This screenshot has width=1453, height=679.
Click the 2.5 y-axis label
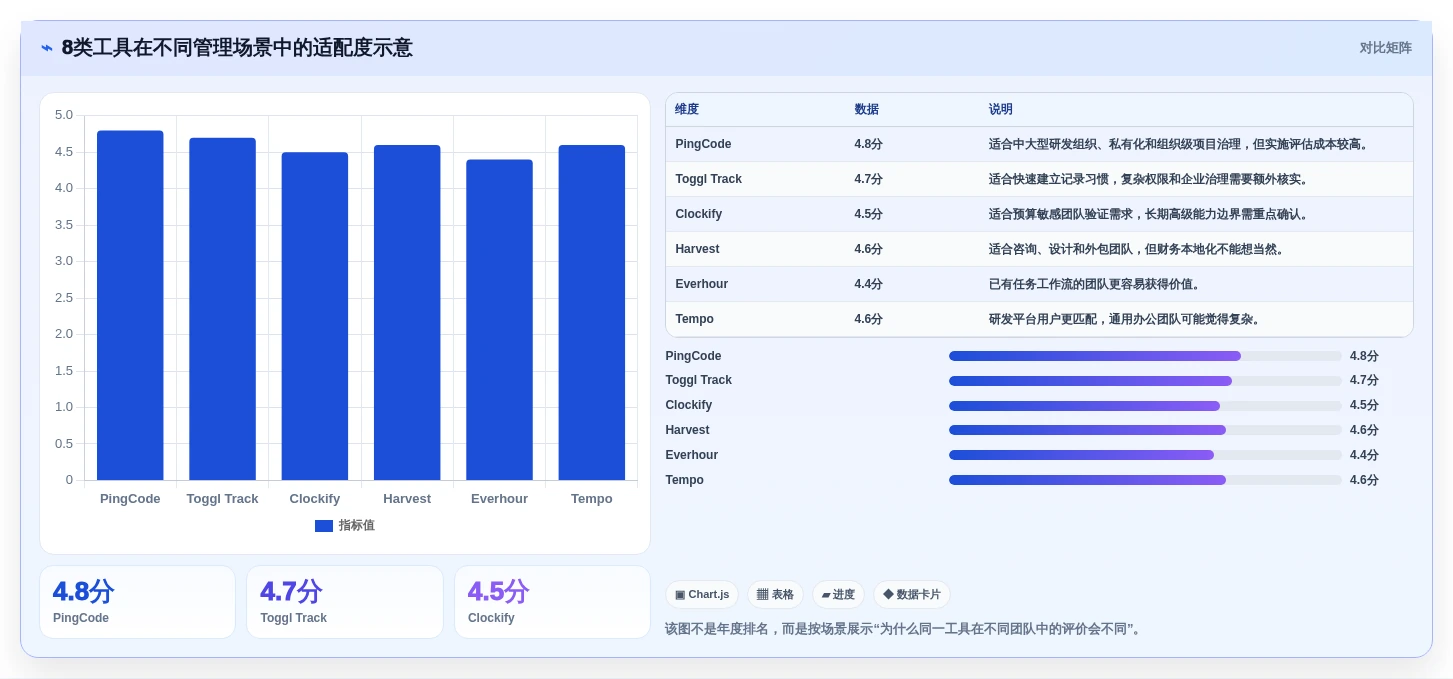click(x=64, y=298)
